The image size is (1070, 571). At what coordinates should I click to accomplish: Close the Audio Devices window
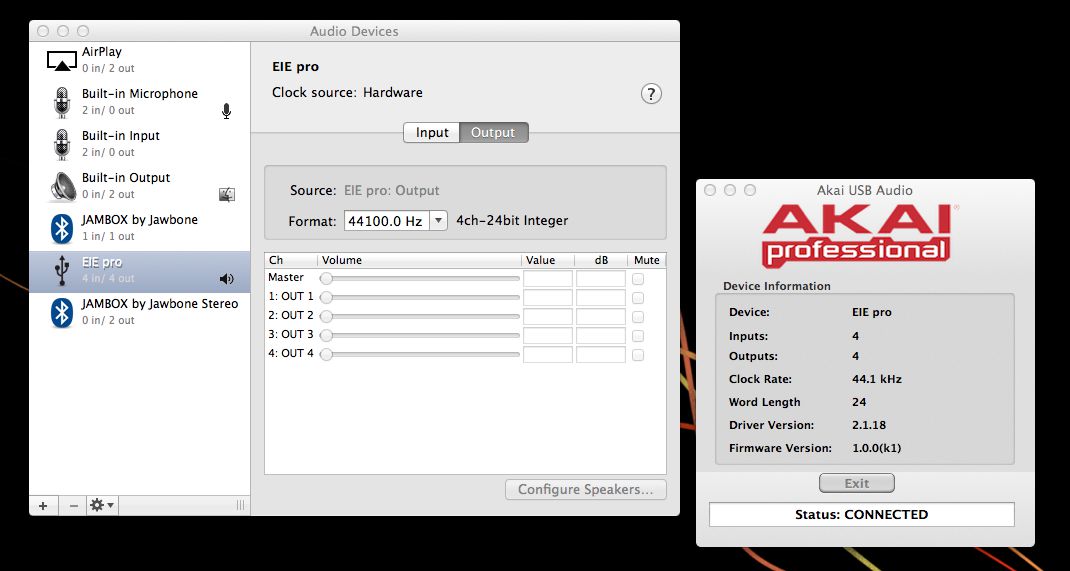(43, 31)
